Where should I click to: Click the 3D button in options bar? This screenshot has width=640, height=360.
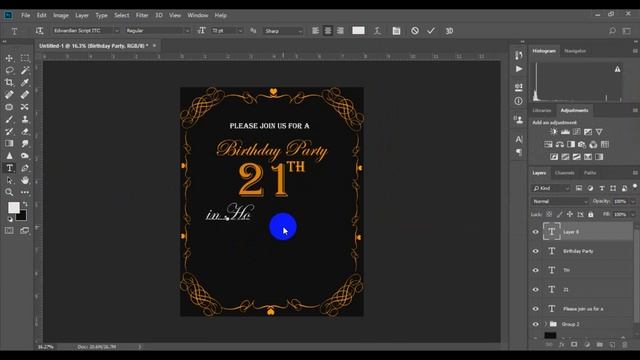click(x=449, y=31)
